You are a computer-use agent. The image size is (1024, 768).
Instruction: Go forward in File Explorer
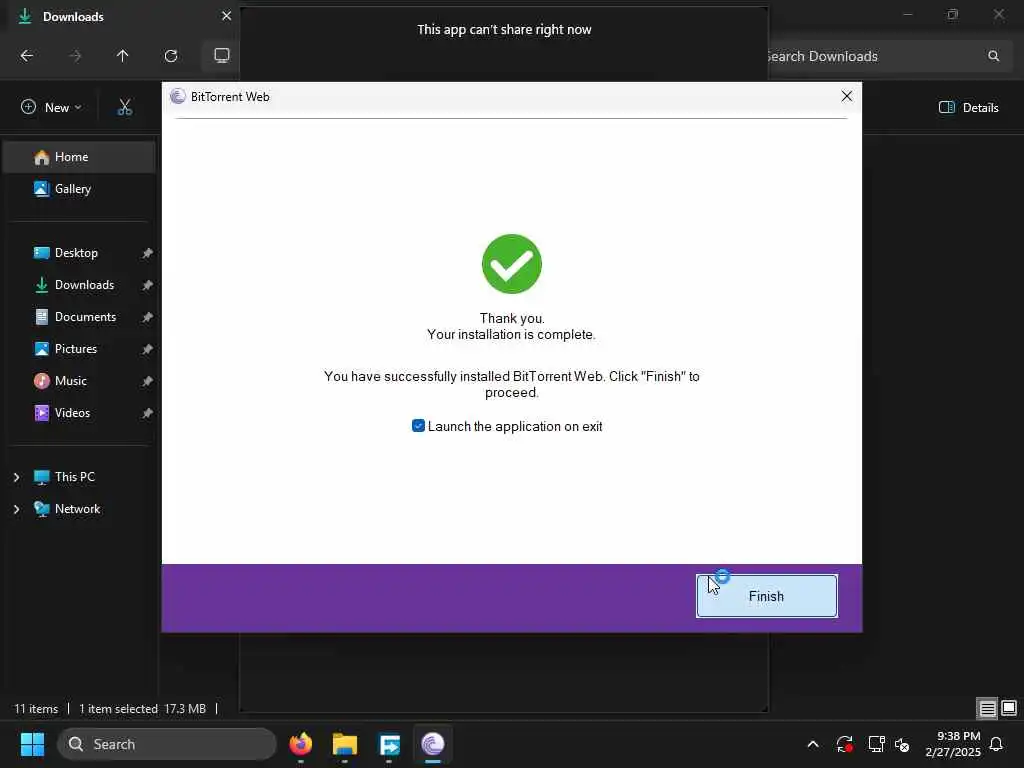click(x=75, y=56)
